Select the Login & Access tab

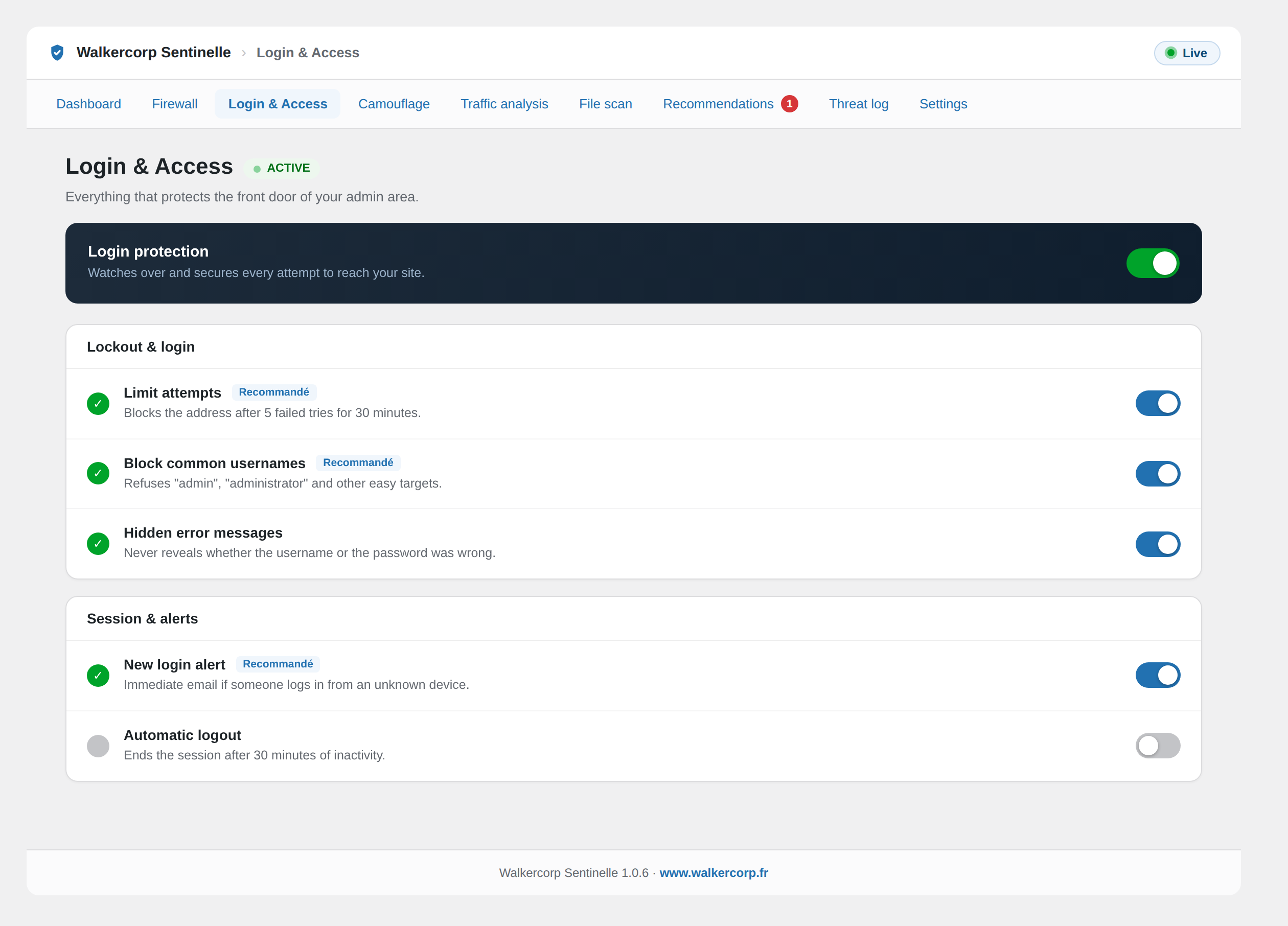[278, 104]
